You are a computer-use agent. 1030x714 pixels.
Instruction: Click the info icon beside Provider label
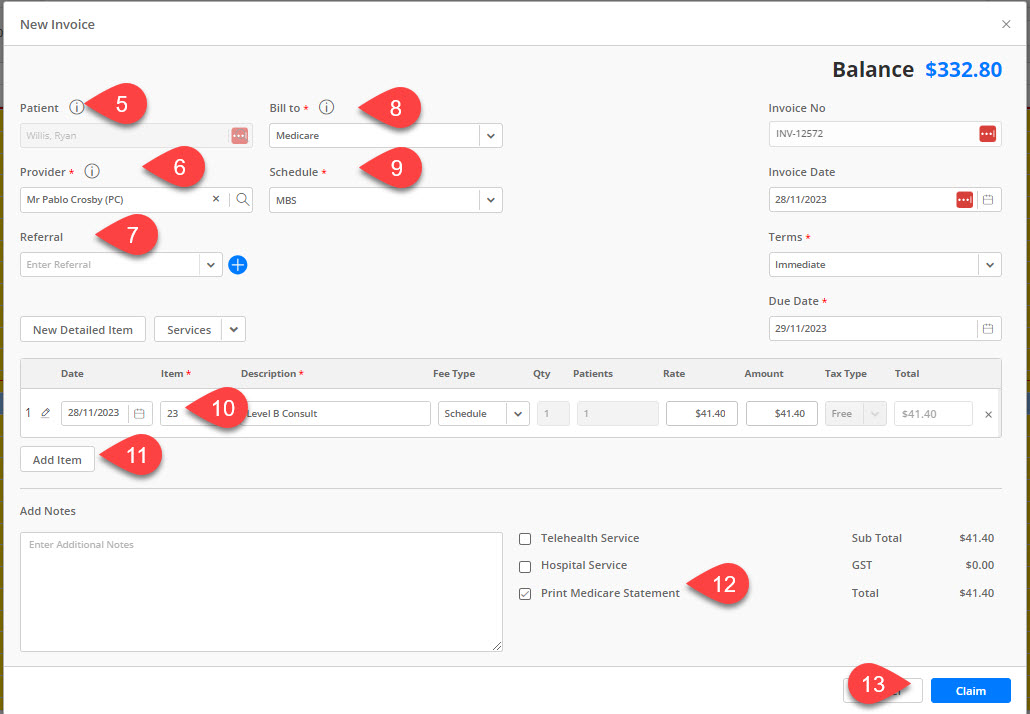tap(92, 171)
